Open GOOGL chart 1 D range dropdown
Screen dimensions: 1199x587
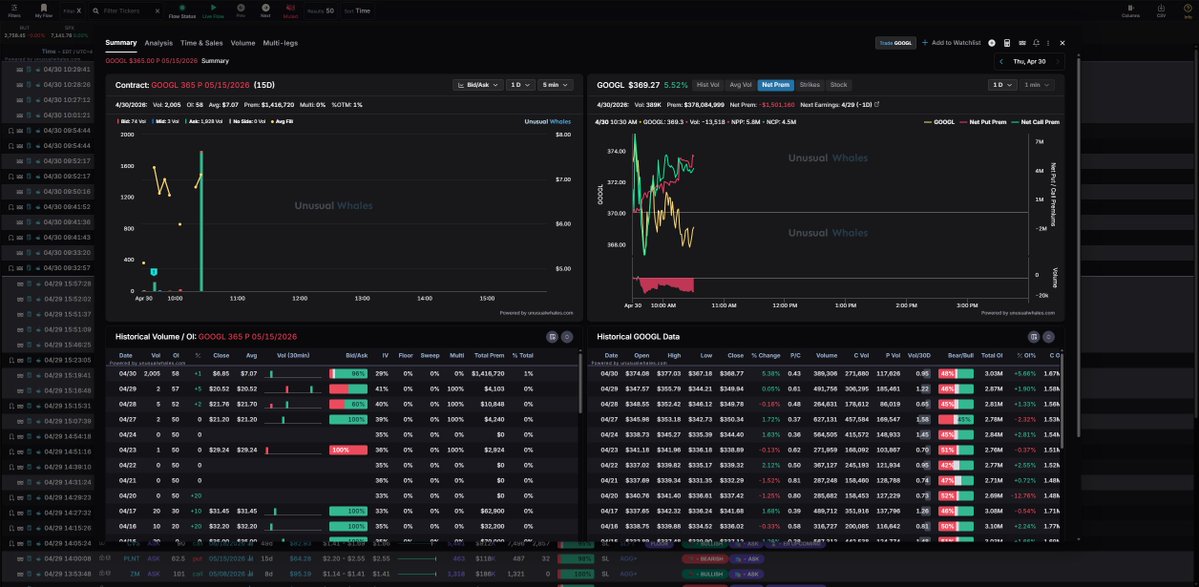(x=1002, y=85)
